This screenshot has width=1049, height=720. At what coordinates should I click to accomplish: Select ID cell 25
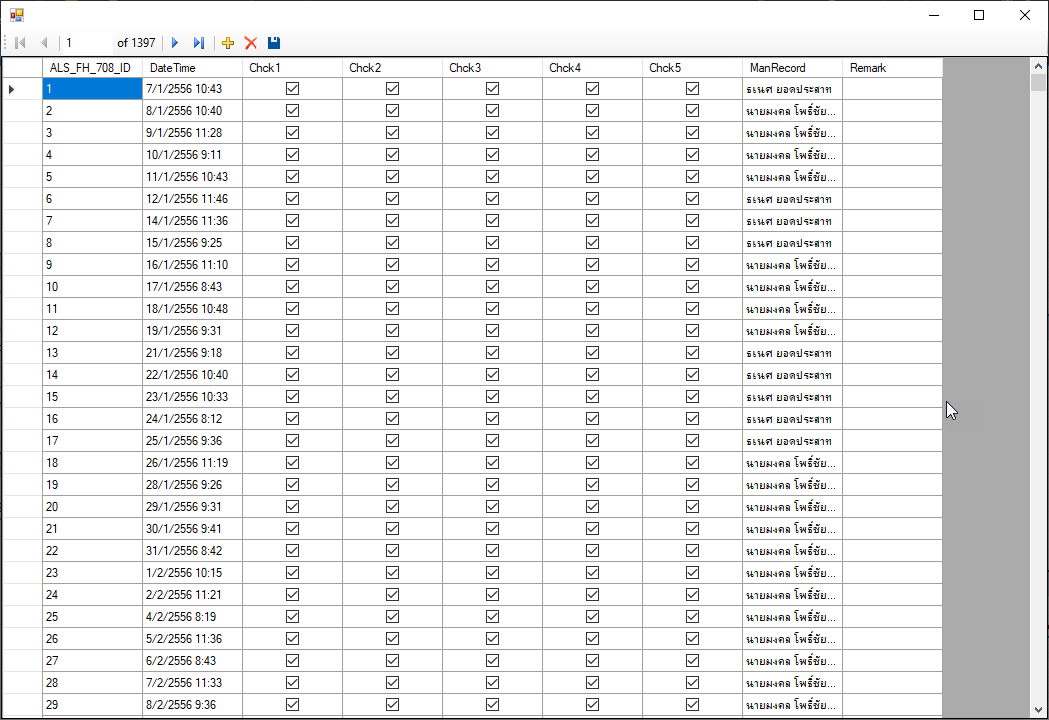click(x=92, y=616)
